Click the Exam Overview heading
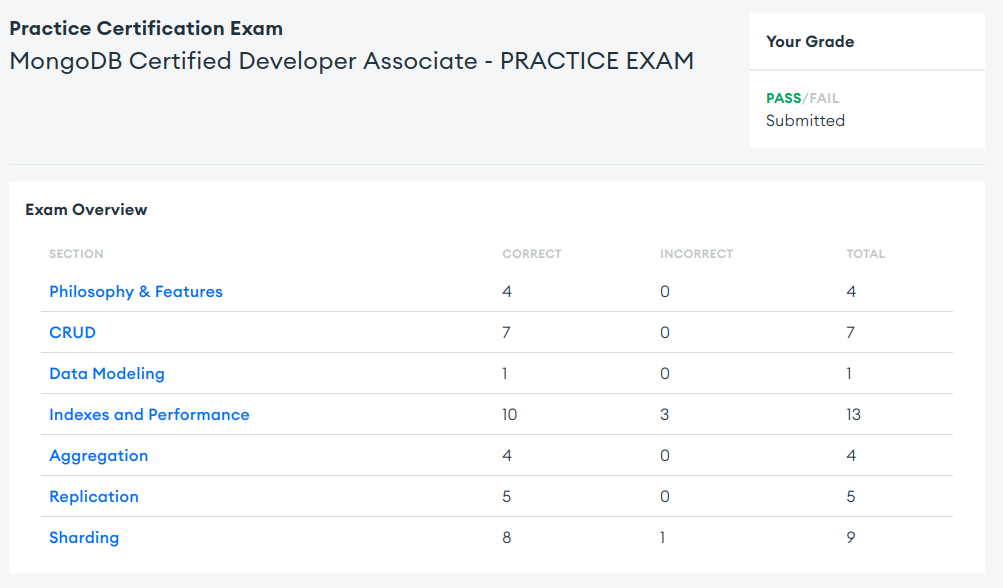 pyautogui.click(x=86, y=209)
